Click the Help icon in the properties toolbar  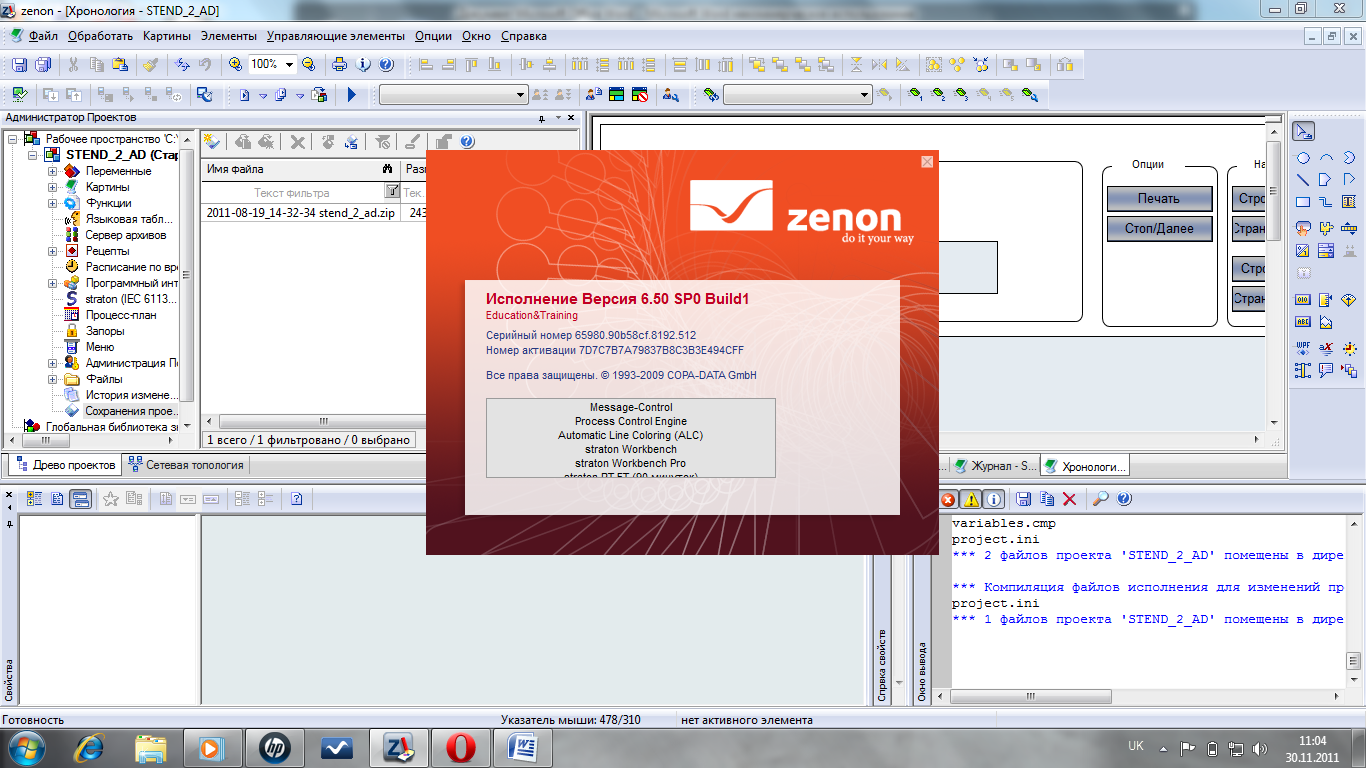pos(297,499)
